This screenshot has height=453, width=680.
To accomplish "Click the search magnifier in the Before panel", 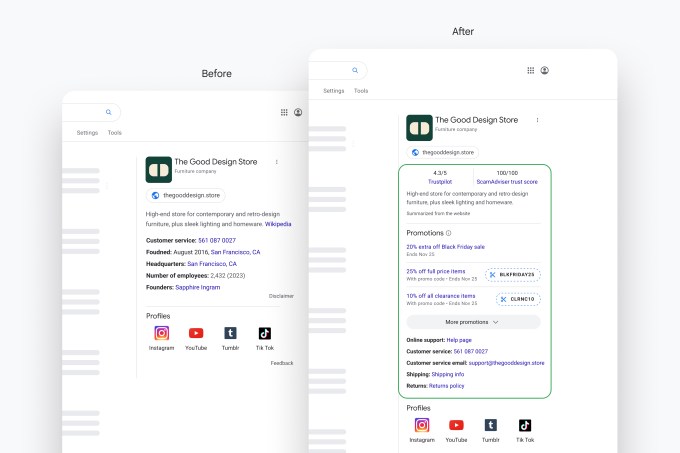I will click(108, 112).
